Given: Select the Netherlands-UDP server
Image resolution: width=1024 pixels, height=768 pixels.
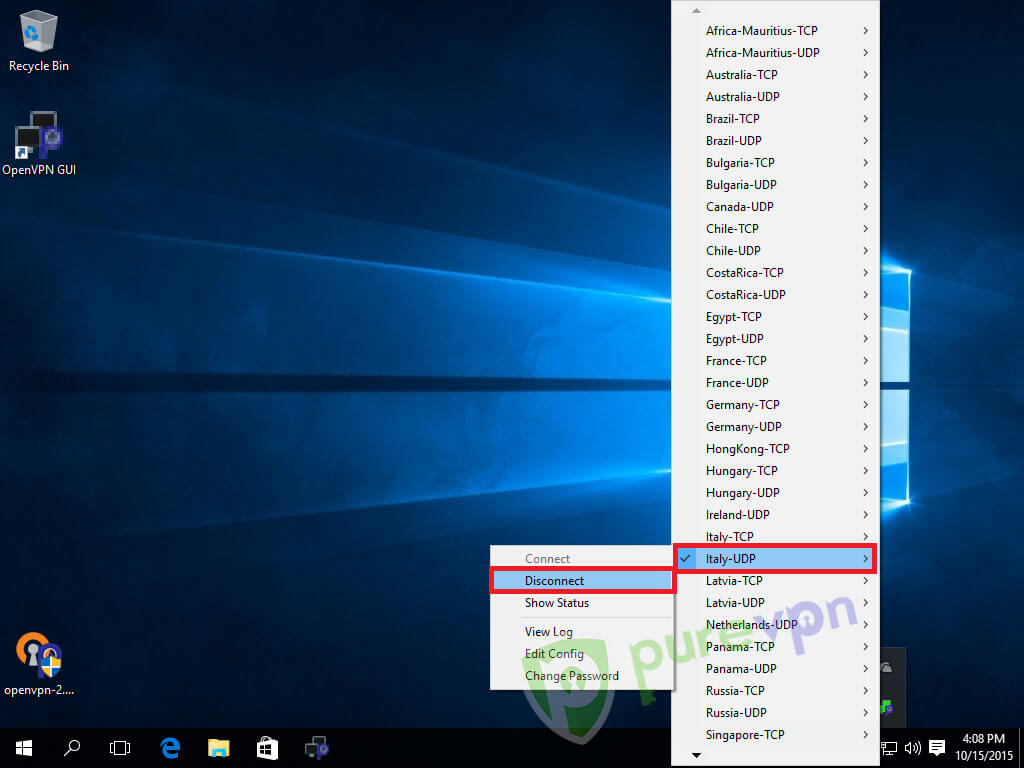Looking at the screenshot, I should click(x=775, y=625).
